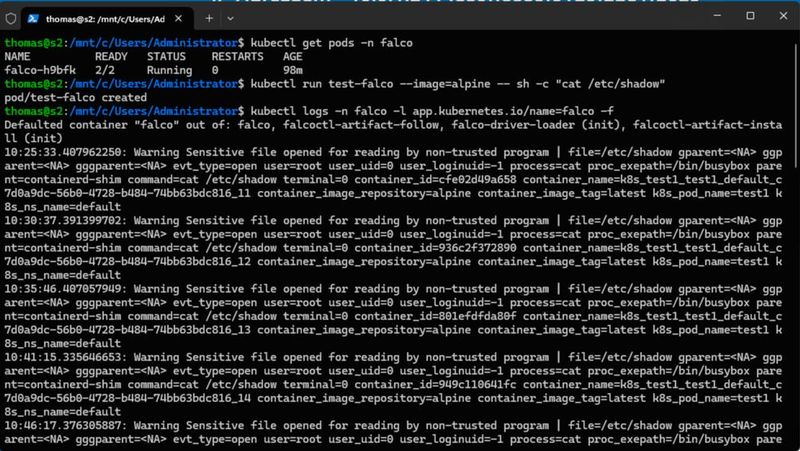Click the timestamp 10:46:17.376305887

pos(65,425)
